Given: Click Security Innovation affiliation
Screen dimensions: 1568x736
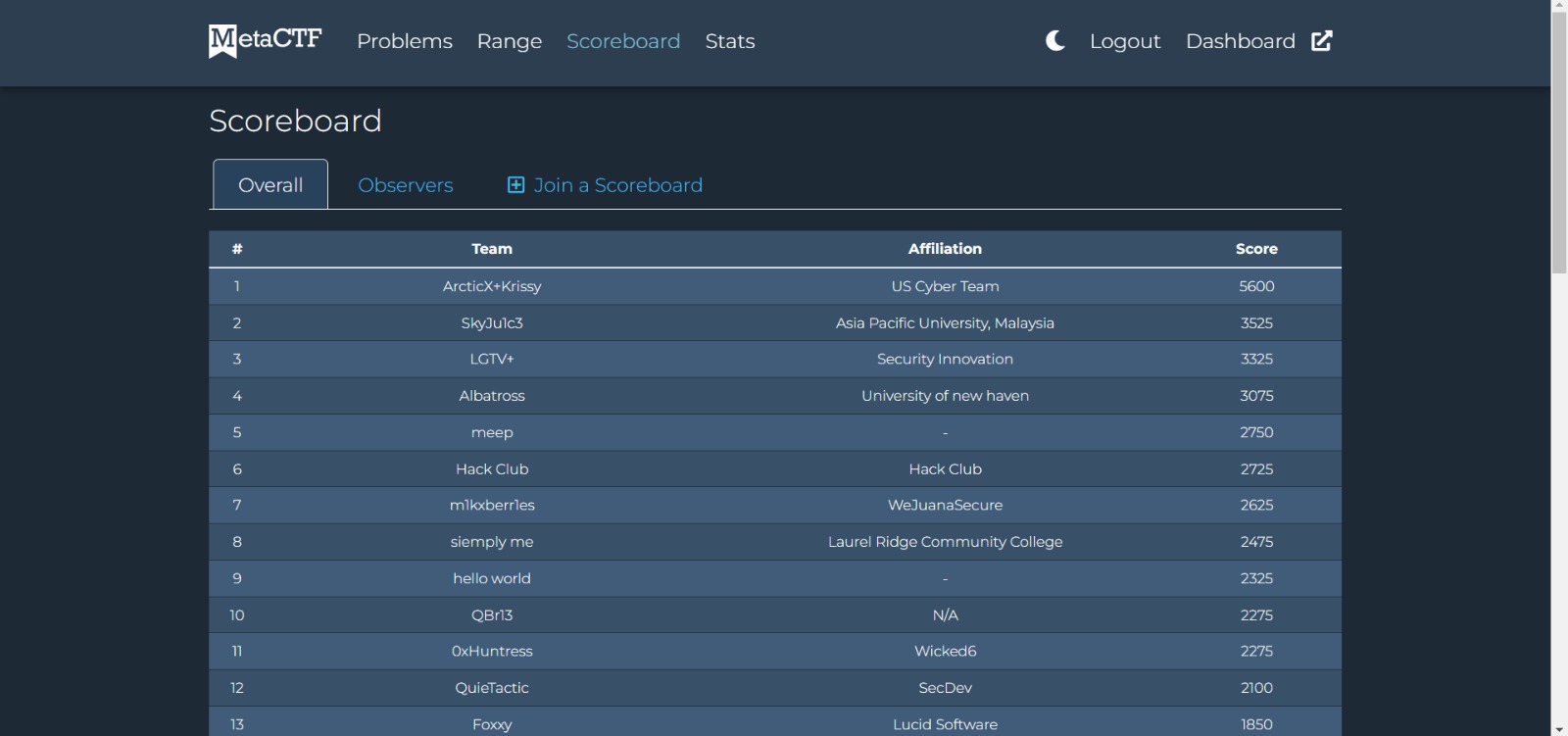Looking at the screenshot, I should tap(945, 359).
